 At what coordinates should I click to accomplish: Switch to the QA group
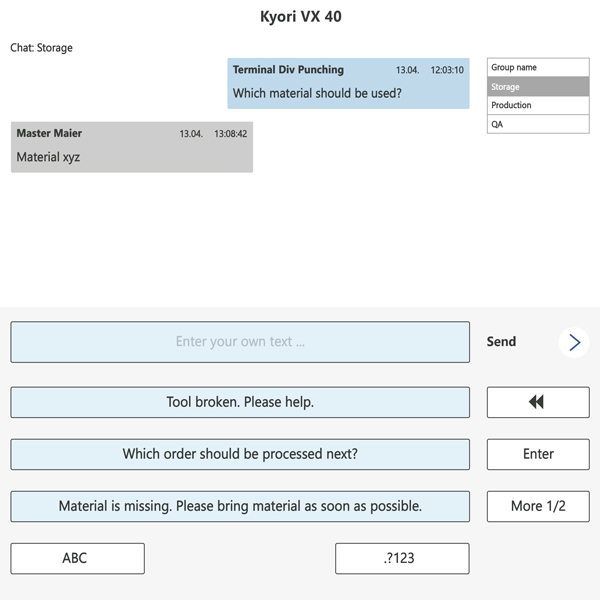click(538, 124)
